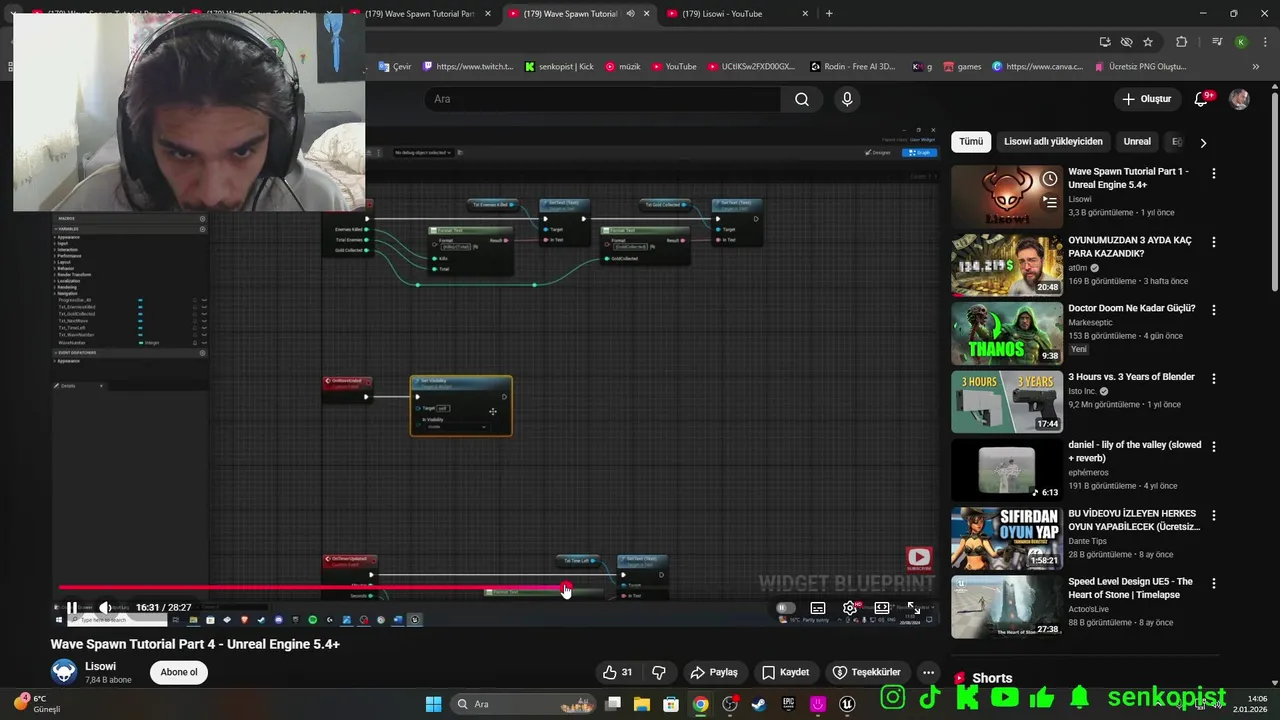Turn on subtitles in the video player
The height and width of the screenshot is (720, 1280).
pos(818,608)
